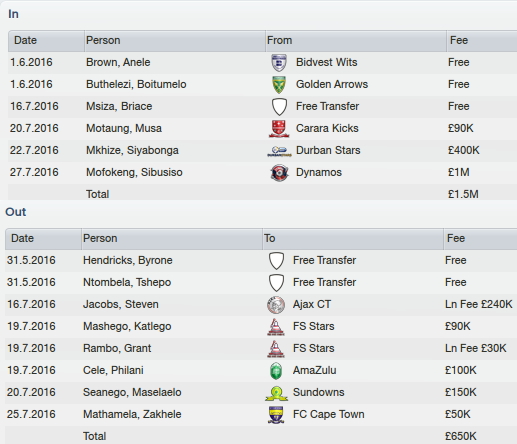Click the Carara Kicks club crest

(x=279, y=129)
